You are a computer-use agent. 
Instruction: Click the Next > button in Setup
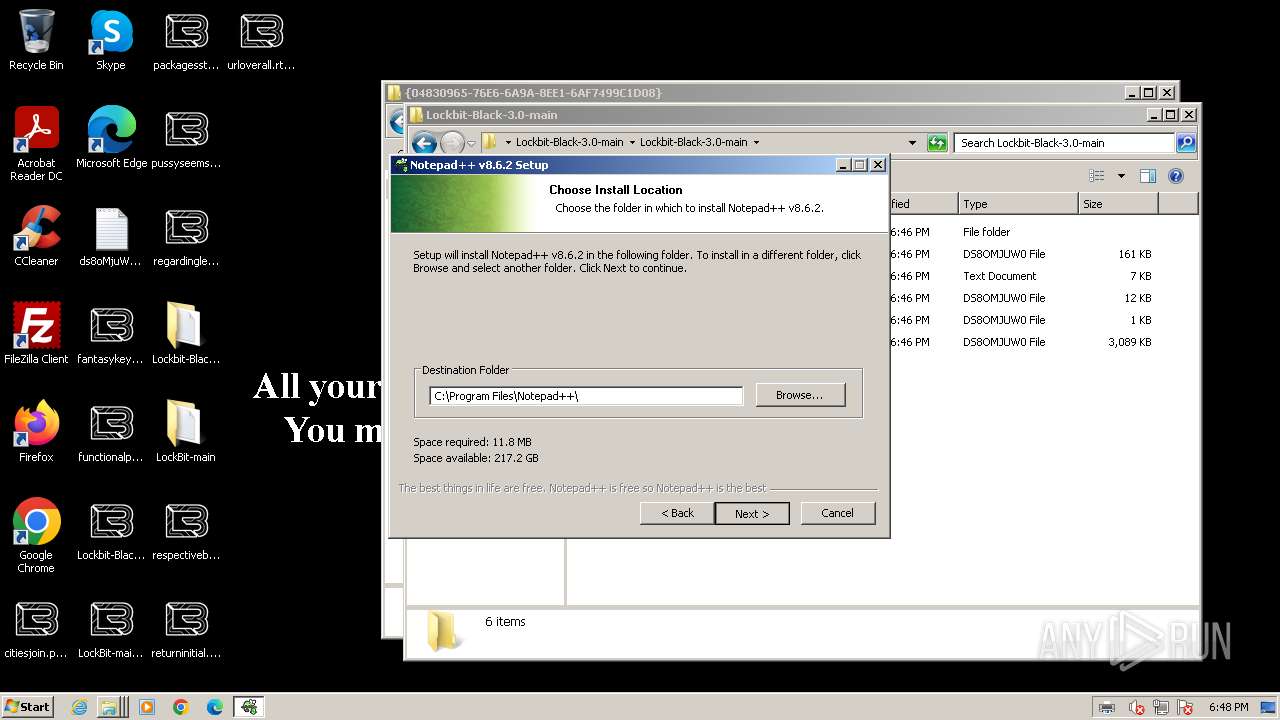(x=752, y=513)
